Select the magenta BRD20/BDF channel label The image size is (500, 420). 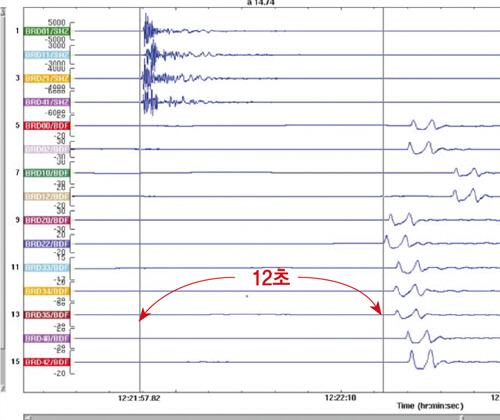tap(47, 220)
